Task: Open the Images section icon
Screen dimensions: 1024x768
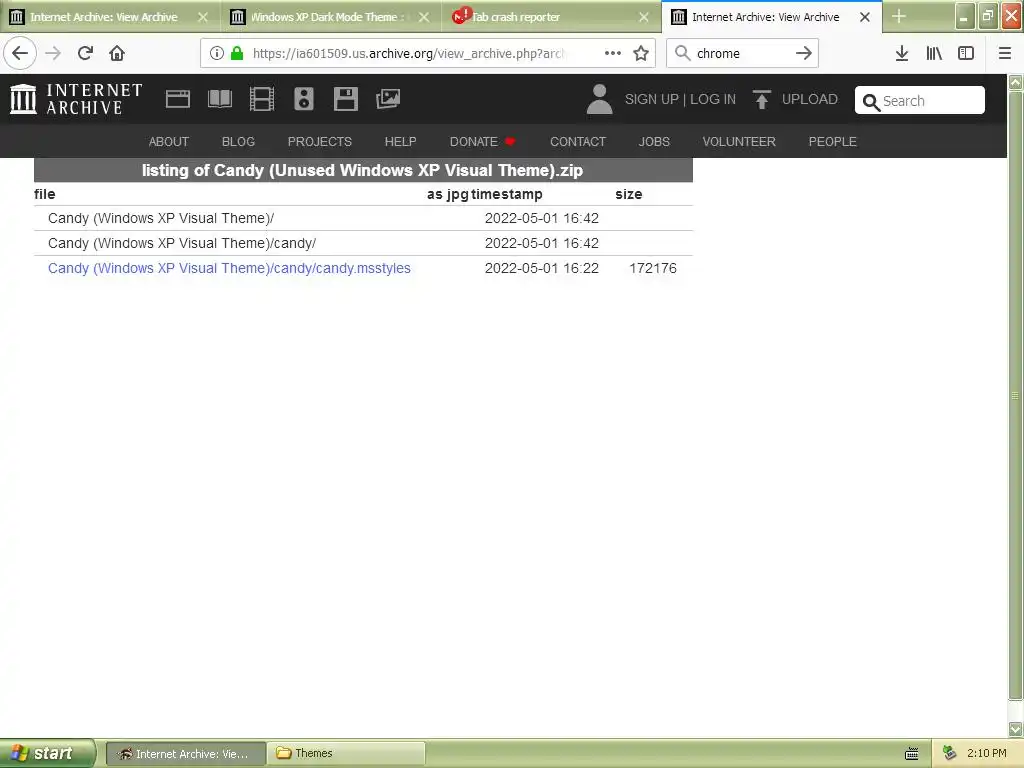Action: 388,99
